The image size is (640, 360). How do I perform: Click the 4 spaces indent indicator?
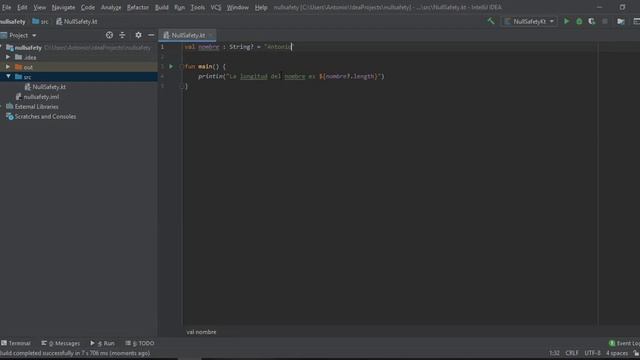point(617,353)
